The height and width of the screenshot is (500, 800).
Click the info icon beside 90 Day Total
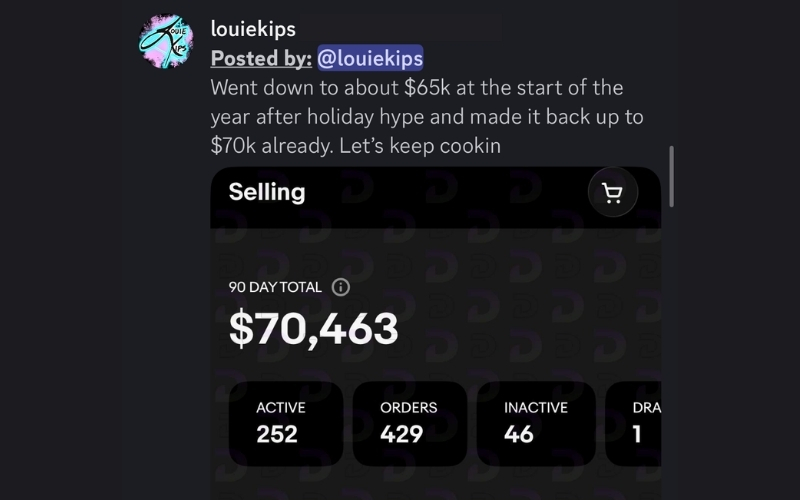[340, 287]
